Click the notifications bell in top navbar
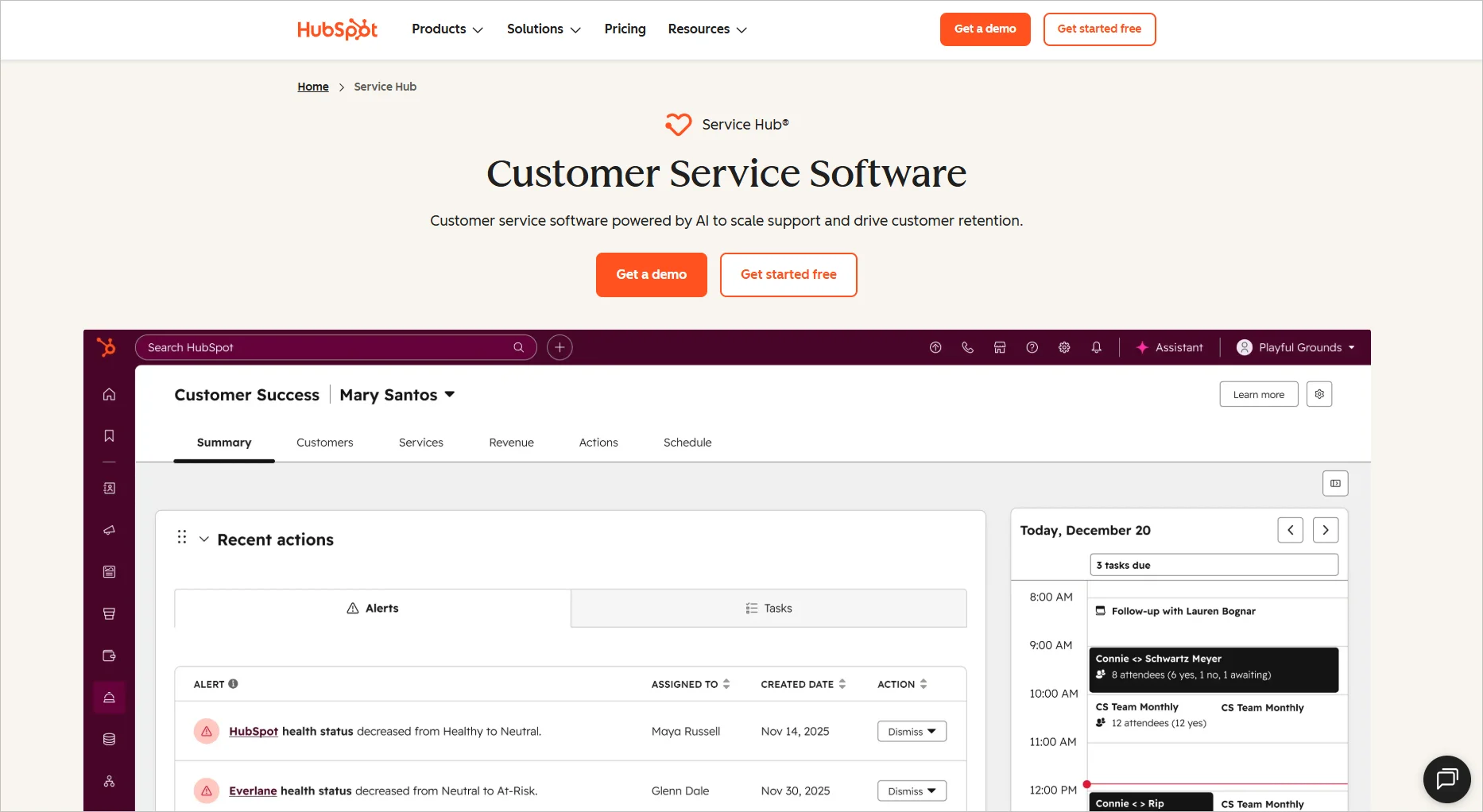This screenshot has width=1483, height=812. coord(1096,347)
